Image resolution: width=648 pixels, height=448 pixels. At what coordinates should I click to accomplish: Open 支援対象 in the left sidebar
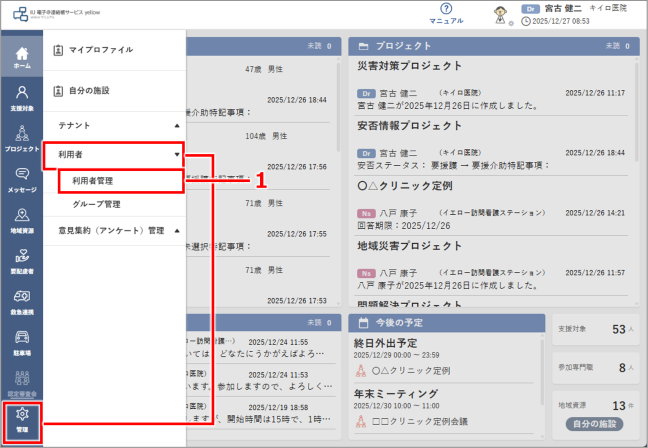21,98
